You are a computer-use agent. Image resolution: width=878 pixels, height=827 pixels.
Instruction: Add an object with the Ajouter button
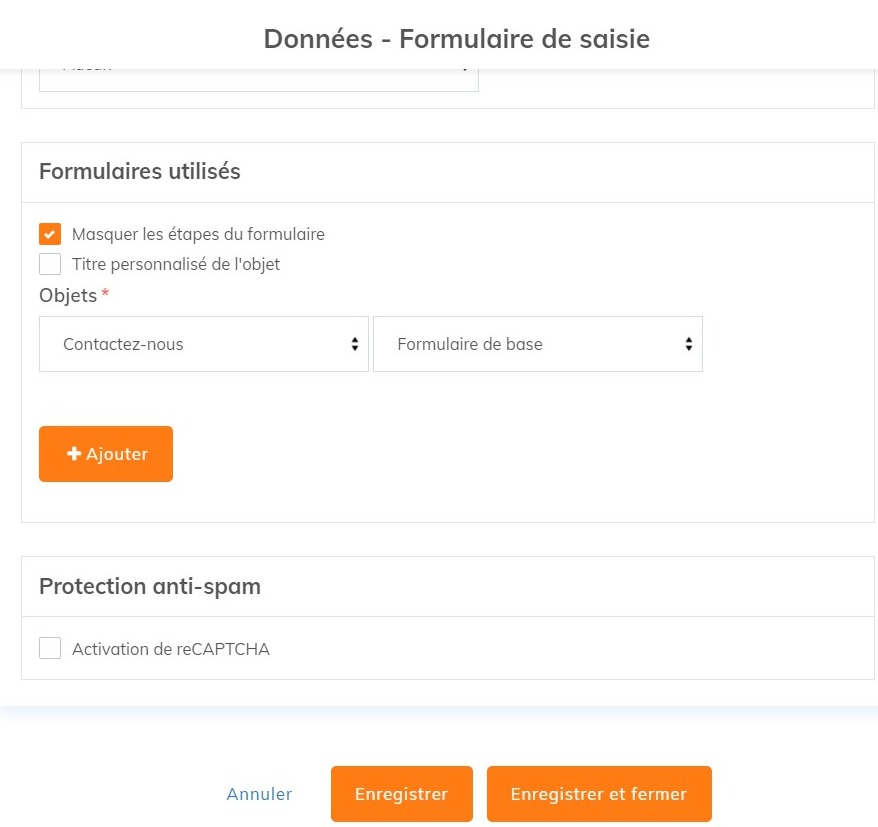[106, 454]
